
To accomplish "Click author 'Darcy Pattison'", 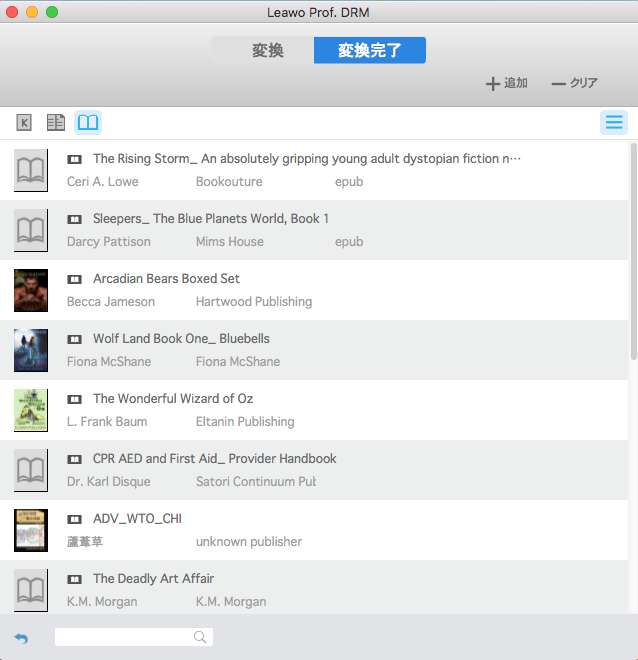I will tap(109, 242).
